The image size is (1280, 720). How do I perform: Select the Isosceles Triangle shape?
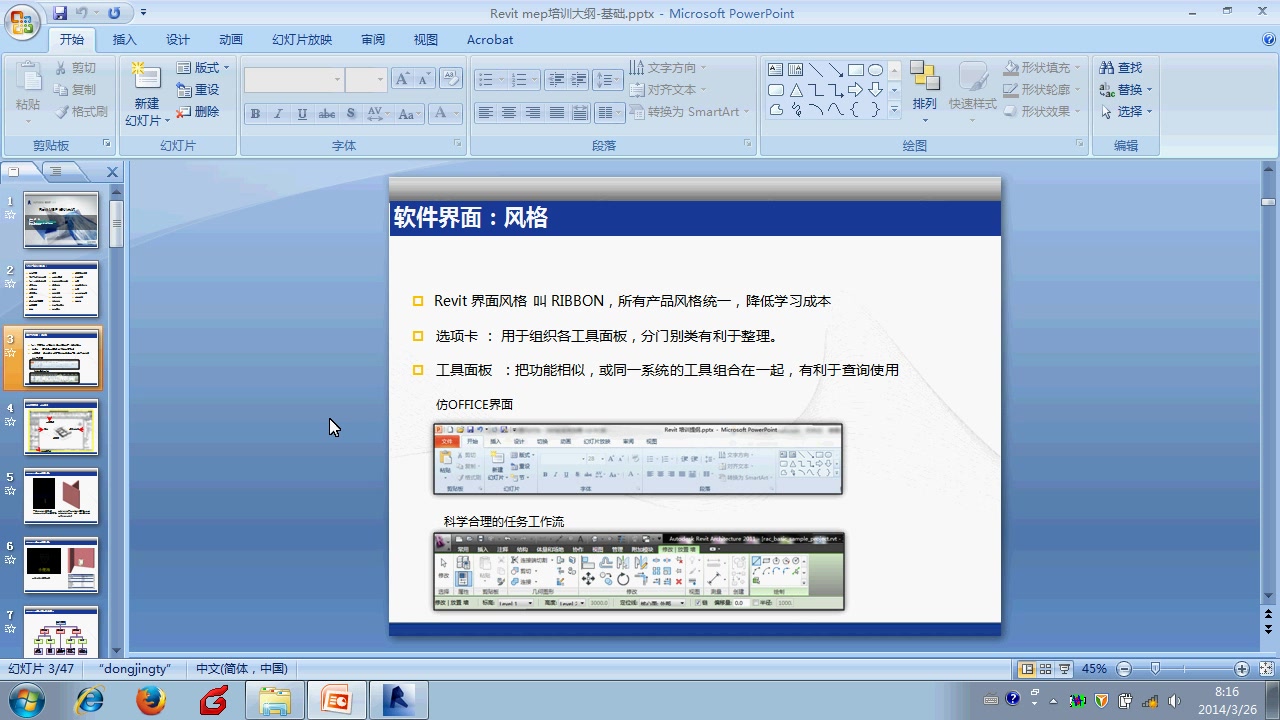tap(796, 90)
